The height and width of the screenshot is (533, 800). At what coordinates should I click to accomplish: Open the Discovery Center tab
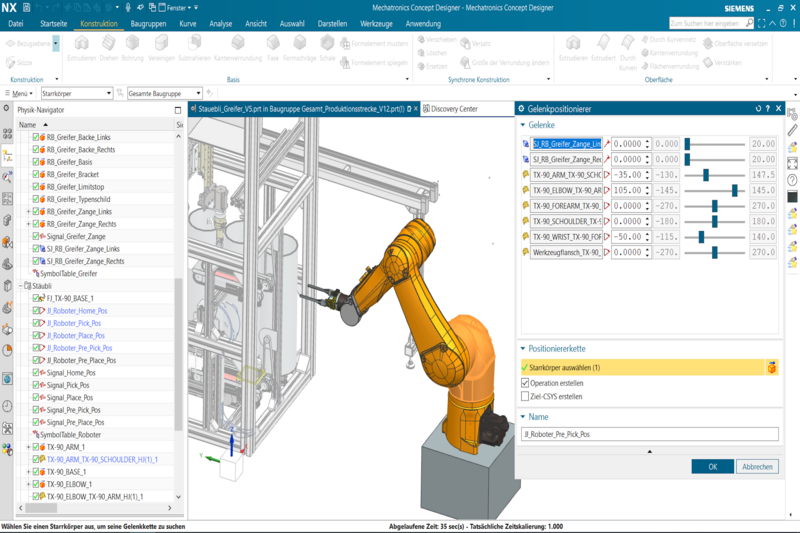pyautogui.click(x=454, y=109)
